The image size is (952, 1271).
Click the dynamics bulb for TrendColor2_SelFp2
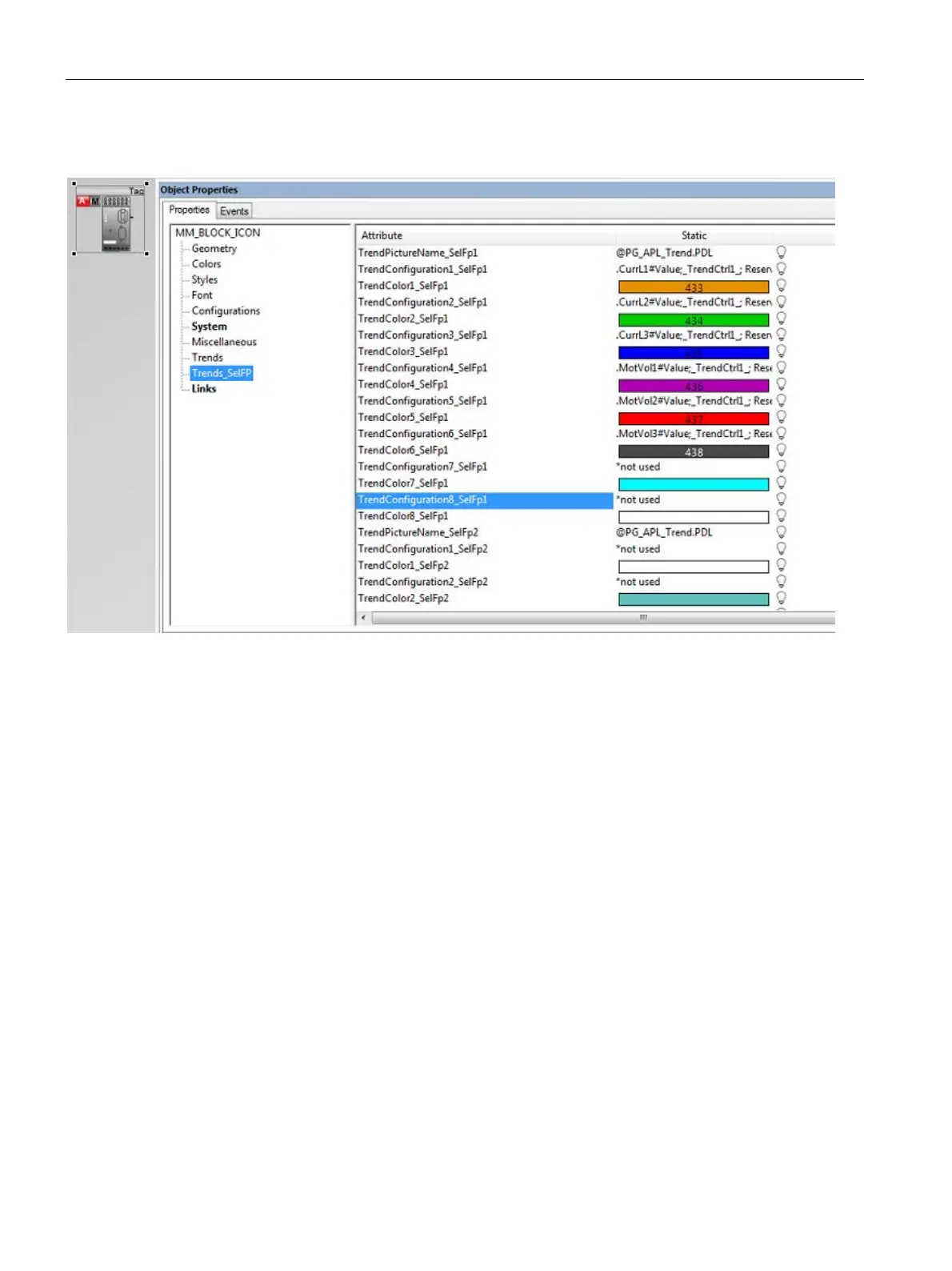click(x=781, y=598)
